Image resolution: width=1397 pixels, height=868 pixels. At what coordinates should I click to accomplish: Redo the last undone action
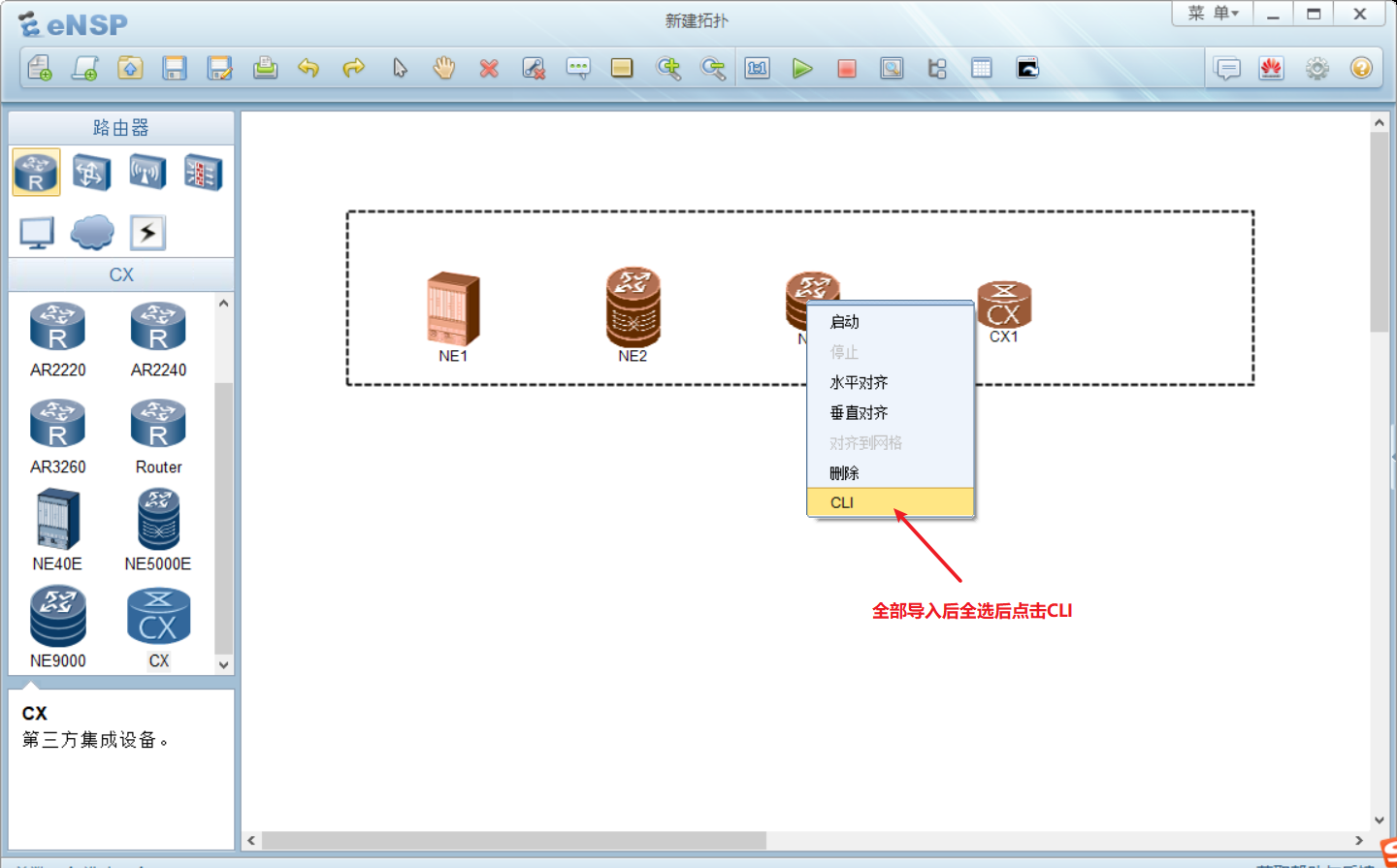point(354,68)
